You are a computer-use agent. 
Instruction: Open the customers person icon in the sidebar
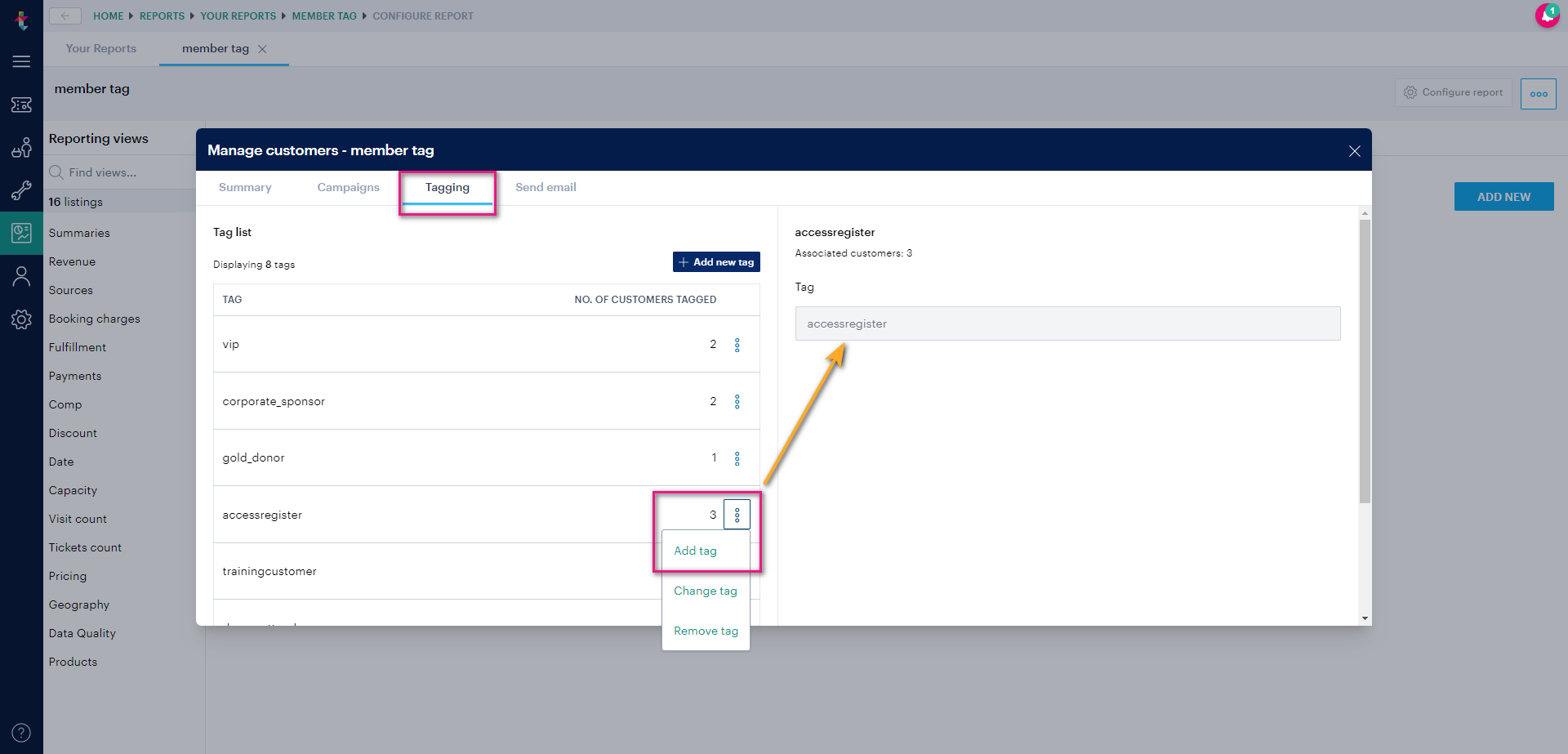(21, 277)
